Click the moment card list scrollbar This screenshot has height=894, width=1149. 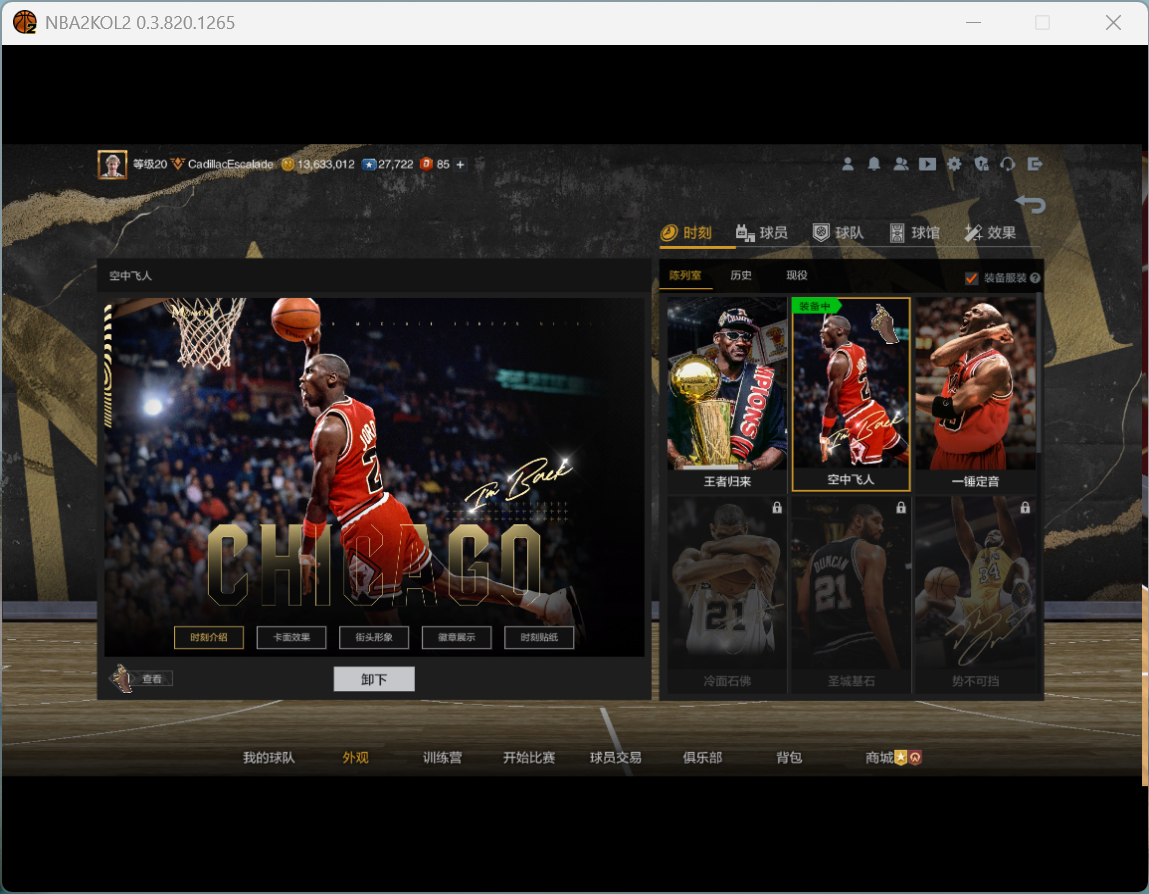tap(1039, 374)
